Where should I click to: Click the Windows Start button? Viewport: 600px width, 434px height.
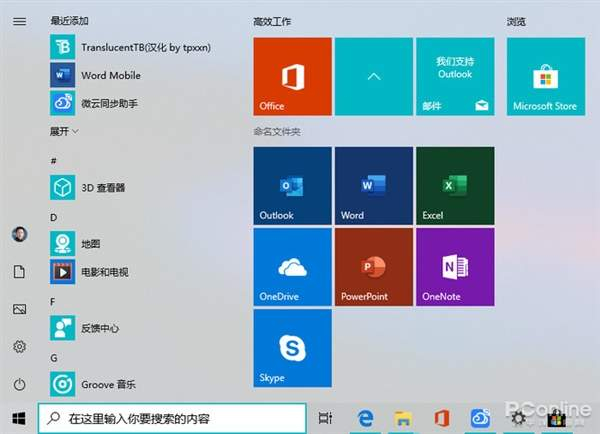(19, 418)
